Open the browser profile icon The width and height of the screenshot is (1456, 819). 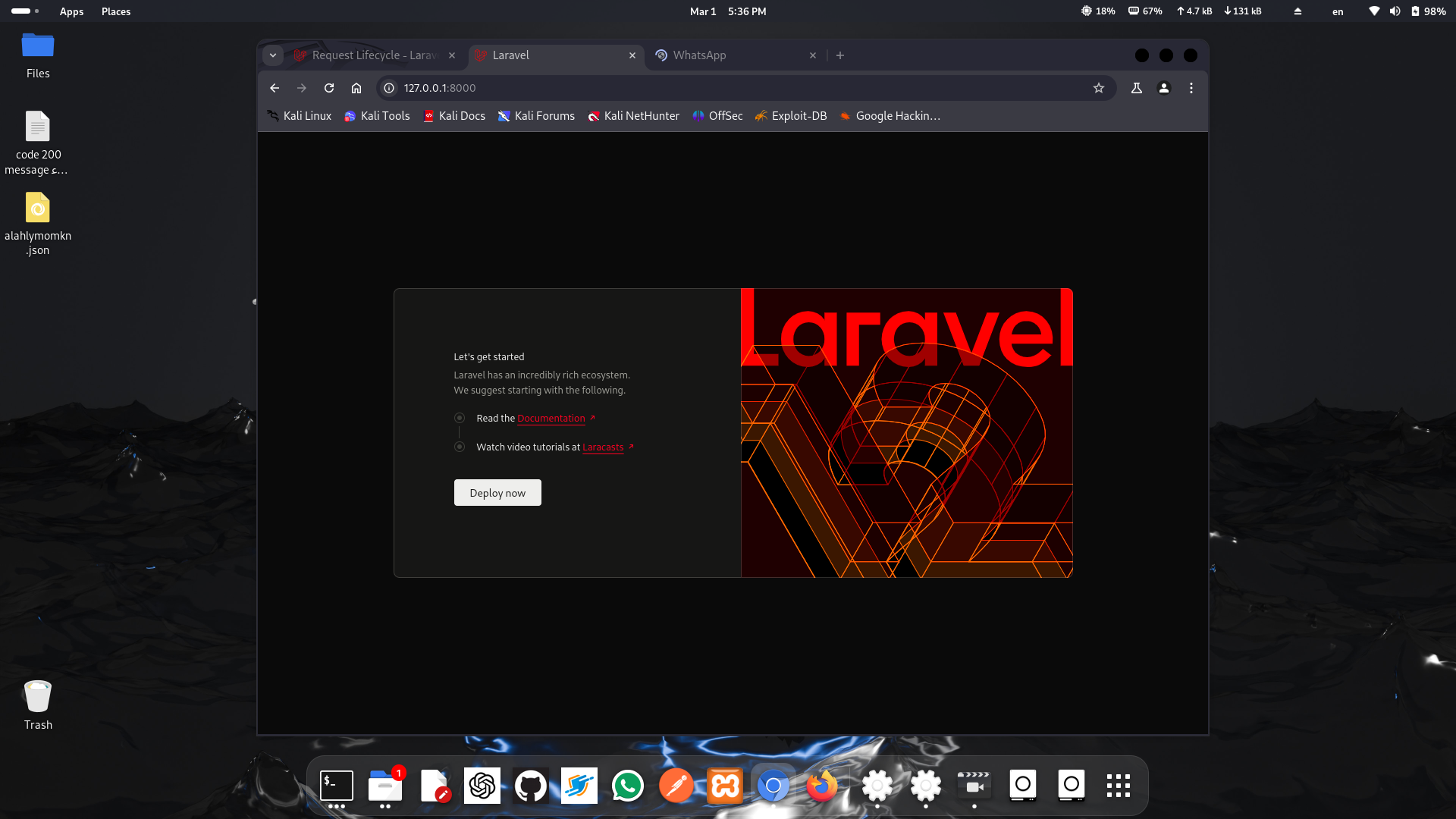tap(1164, 88)
